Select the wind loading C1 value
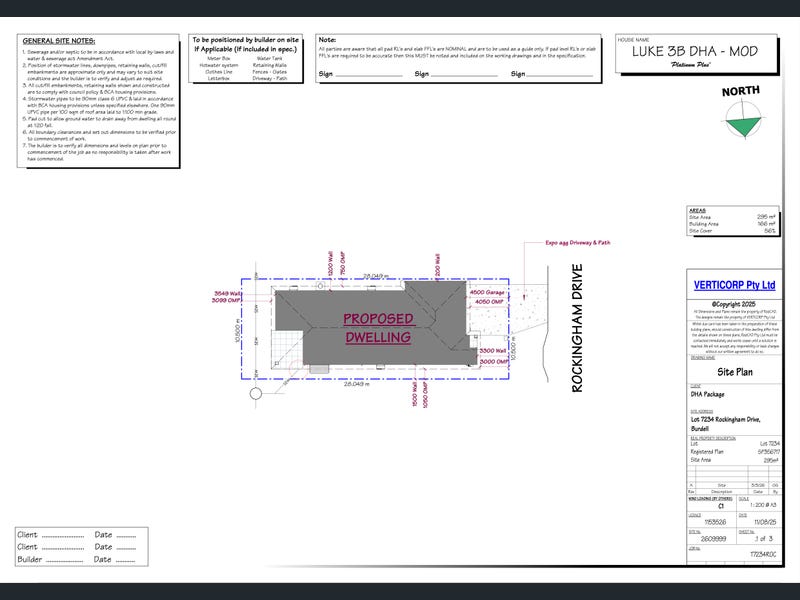This screenshot has height=600, width=800. click(720, 506)
